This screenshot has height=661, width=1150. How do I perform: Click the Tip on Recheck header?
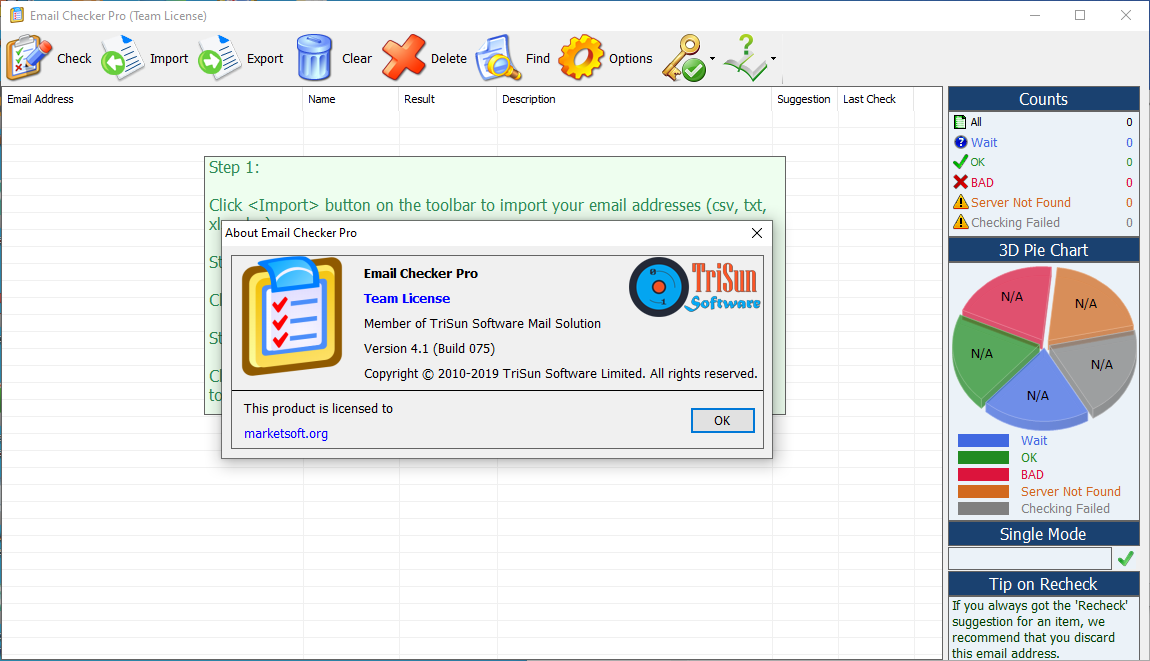point(1044,584)
